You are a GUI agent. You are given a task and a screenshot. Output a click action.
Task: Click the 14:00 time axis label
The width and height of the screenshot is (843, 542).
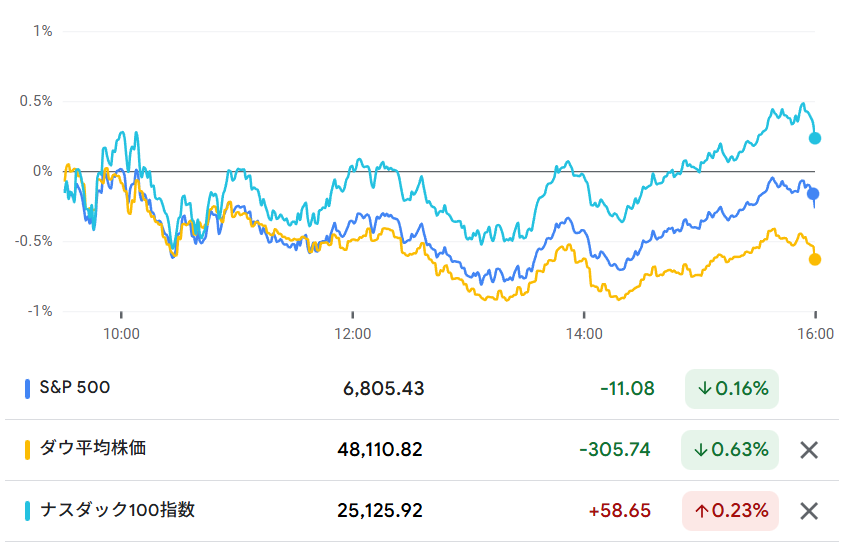pos(584,332)
